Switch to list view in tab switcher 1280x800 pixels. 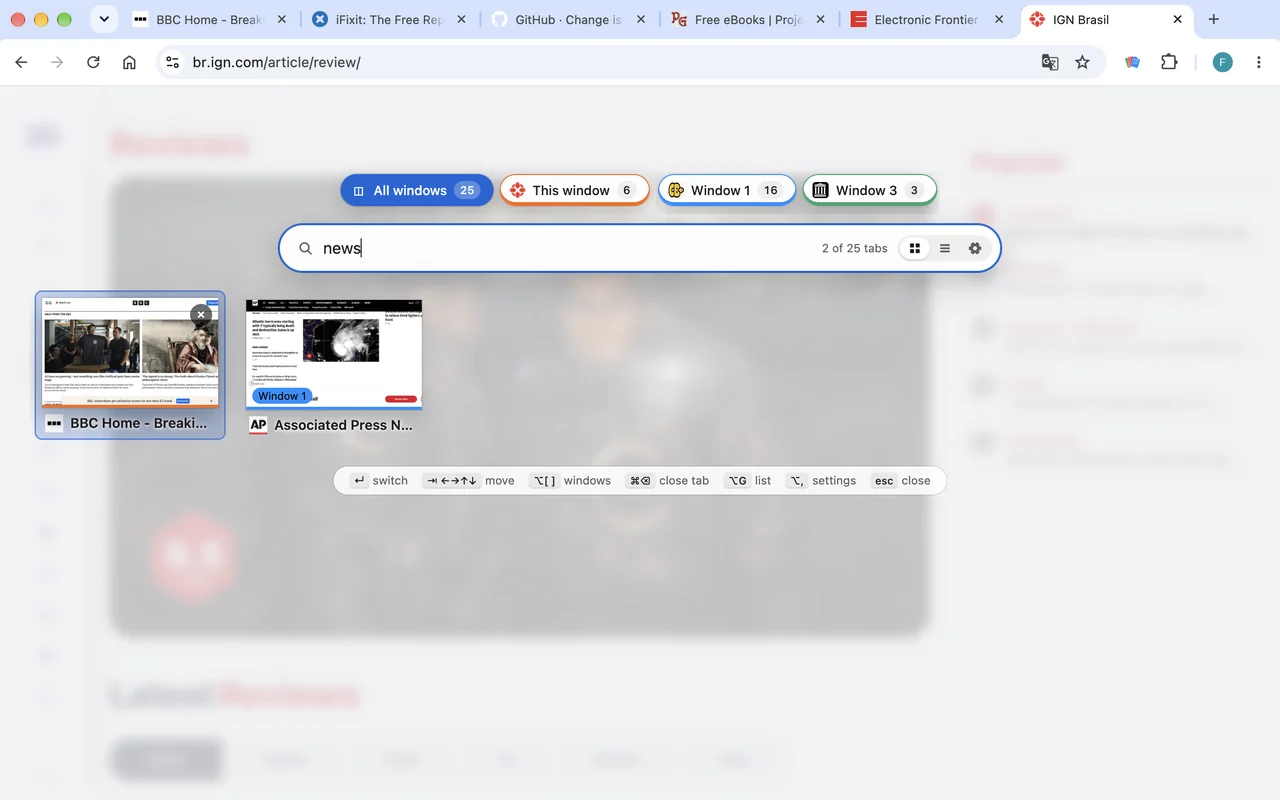[x=945, y=248]
